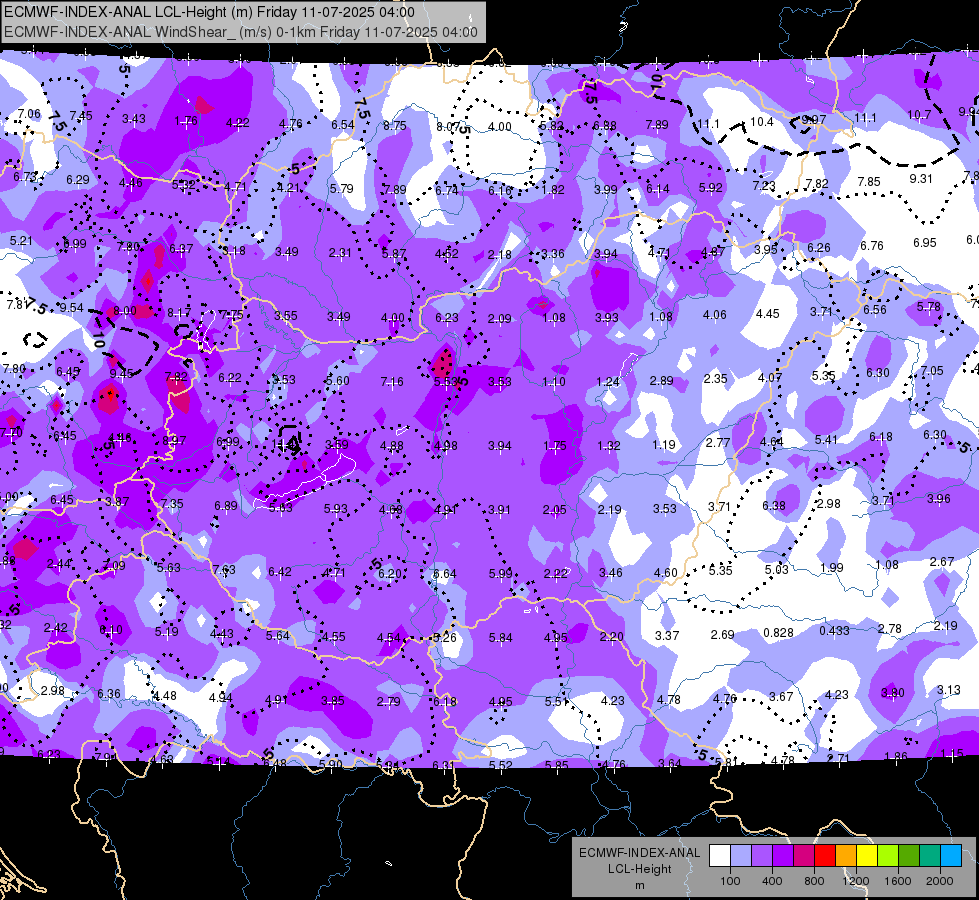
Task: Click the wind shear value 2.31
Action: point(340,252)
